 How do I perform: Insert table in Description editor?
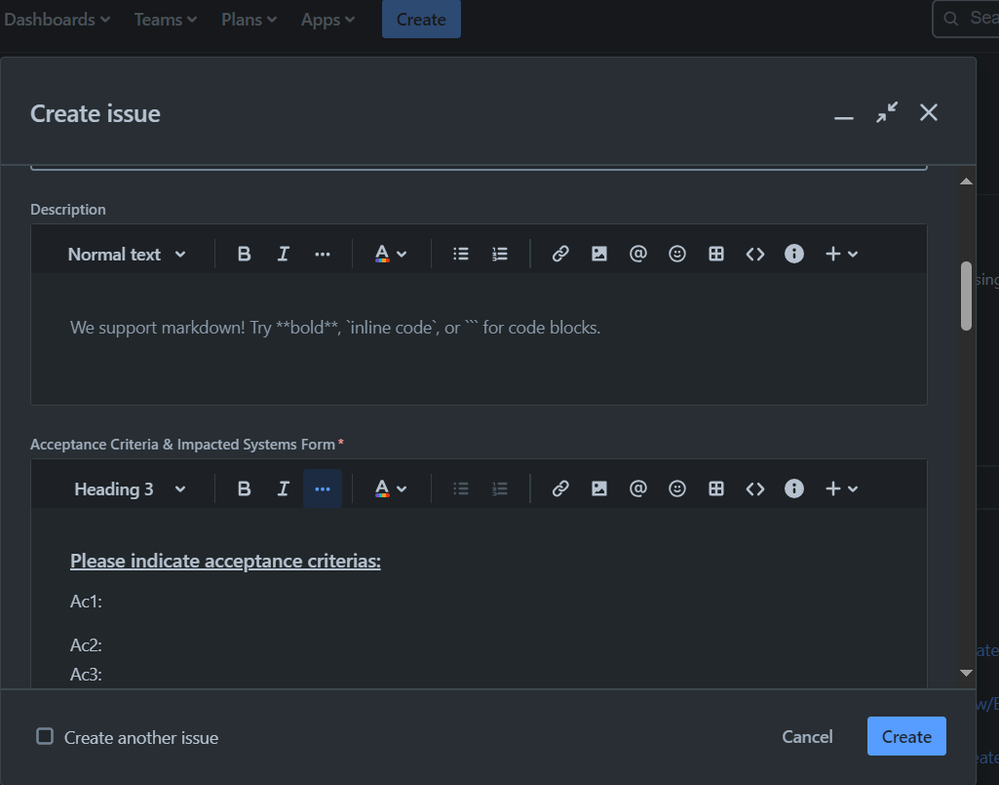point(716,254)
